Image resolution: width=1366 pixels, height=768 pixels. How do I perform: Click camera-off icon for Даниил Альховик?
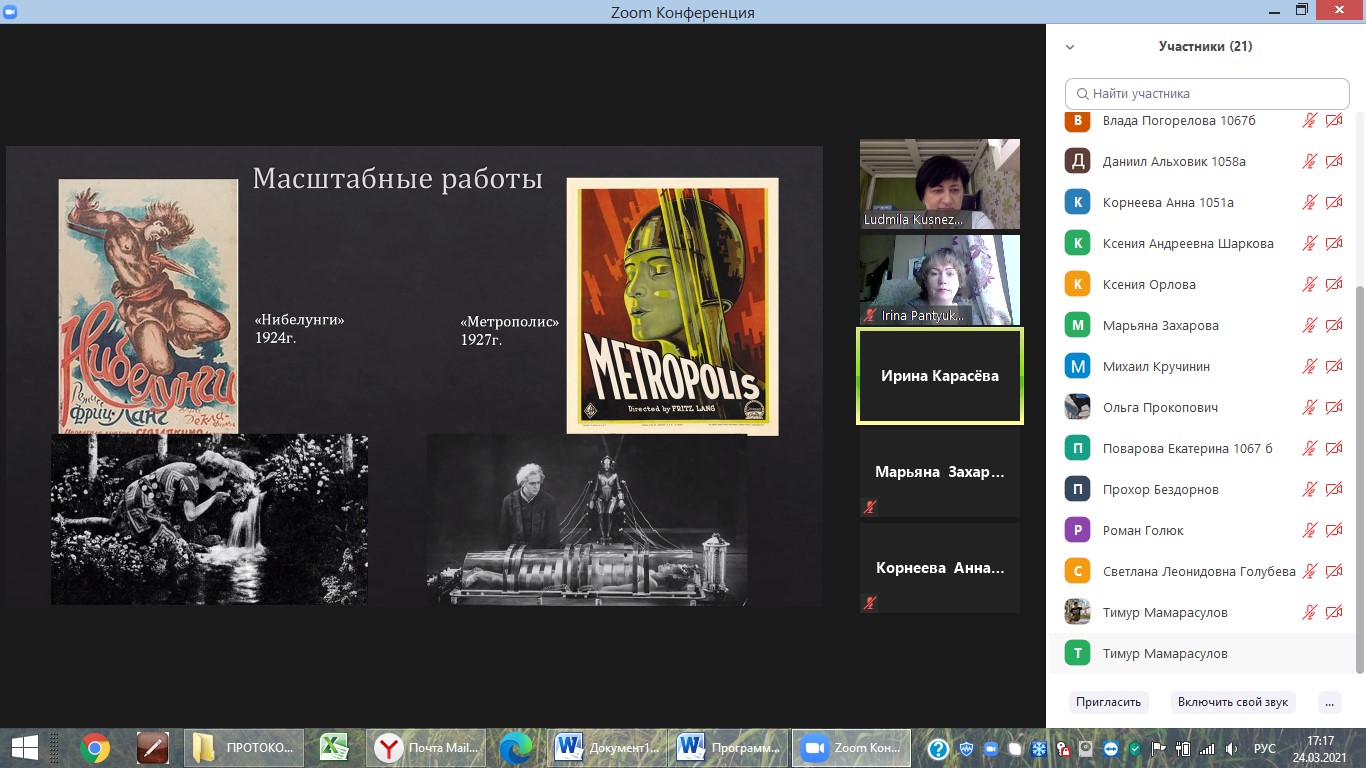tap(1334, 161)
